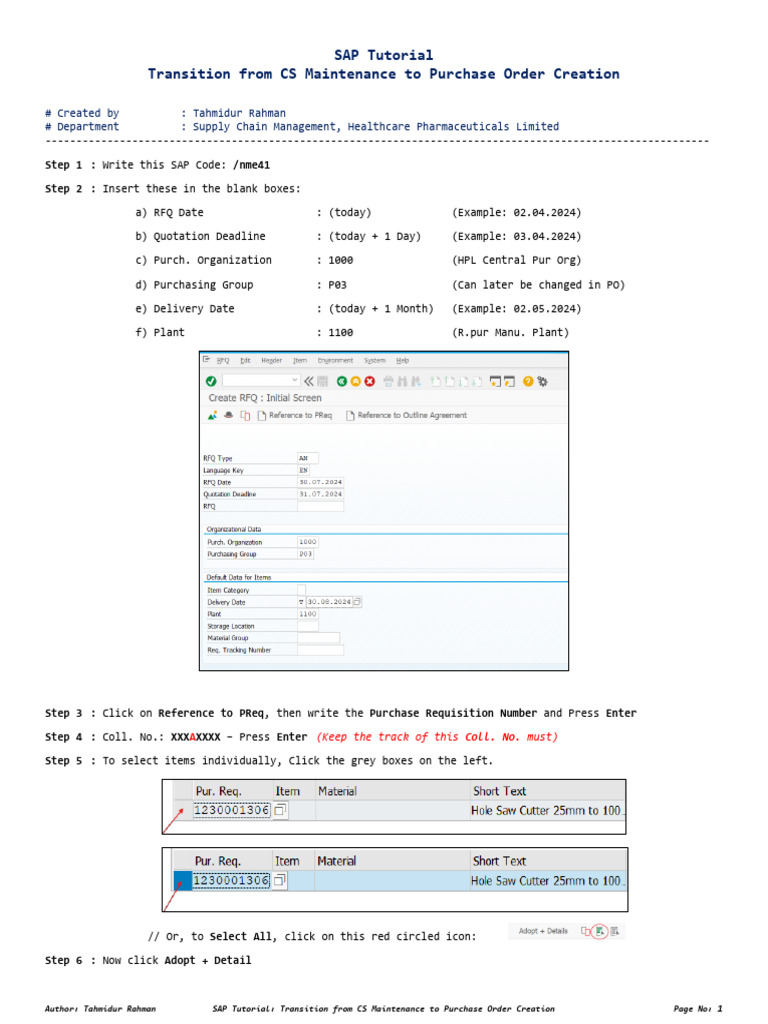The height and width of the screenshot is (1024, 768).
Task: Click 1230001306 cell in unselected row
Action: click(232, 810)
